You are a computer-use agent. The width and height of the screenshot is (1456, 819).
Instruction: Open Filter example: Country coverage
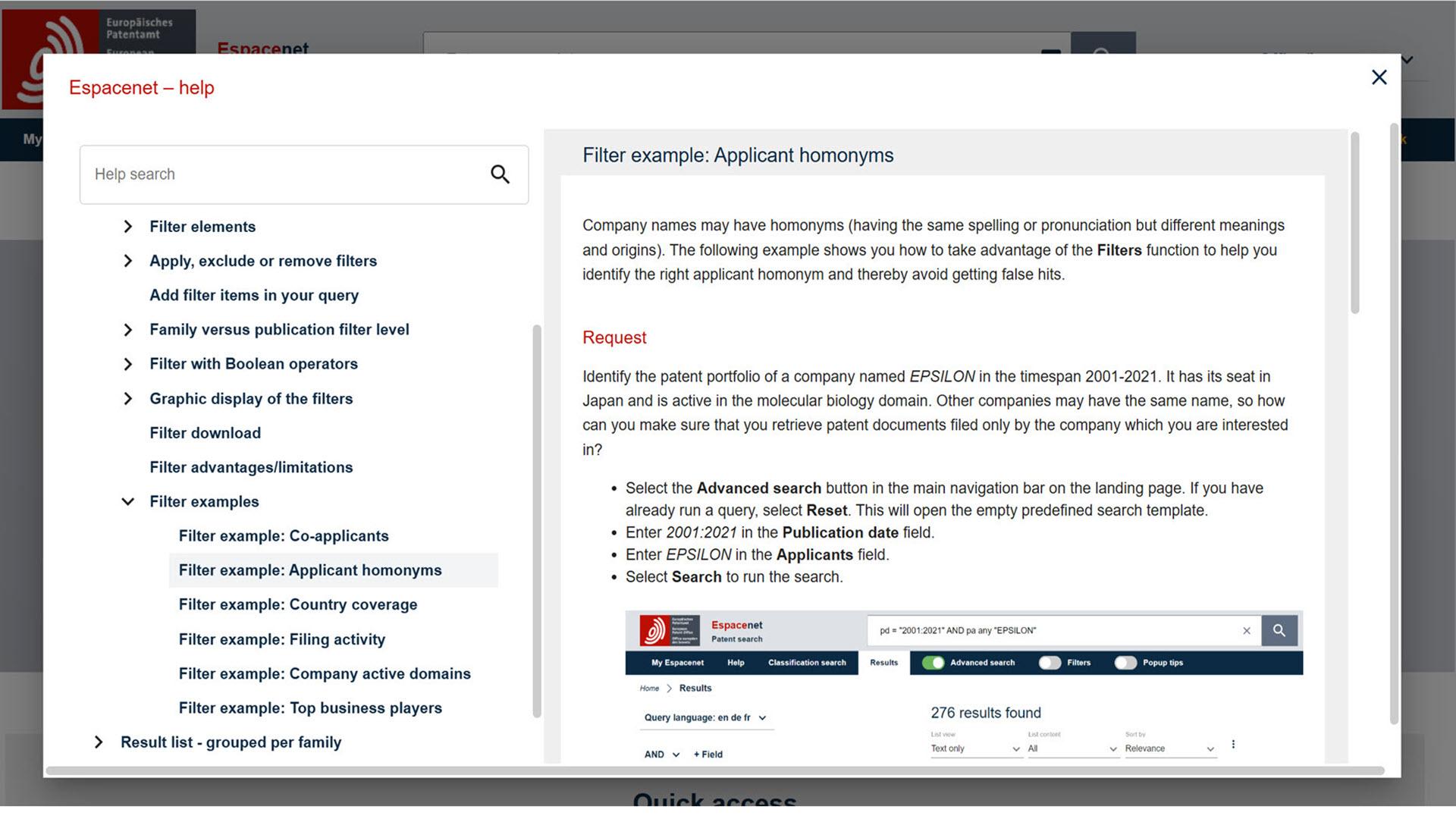298,605
